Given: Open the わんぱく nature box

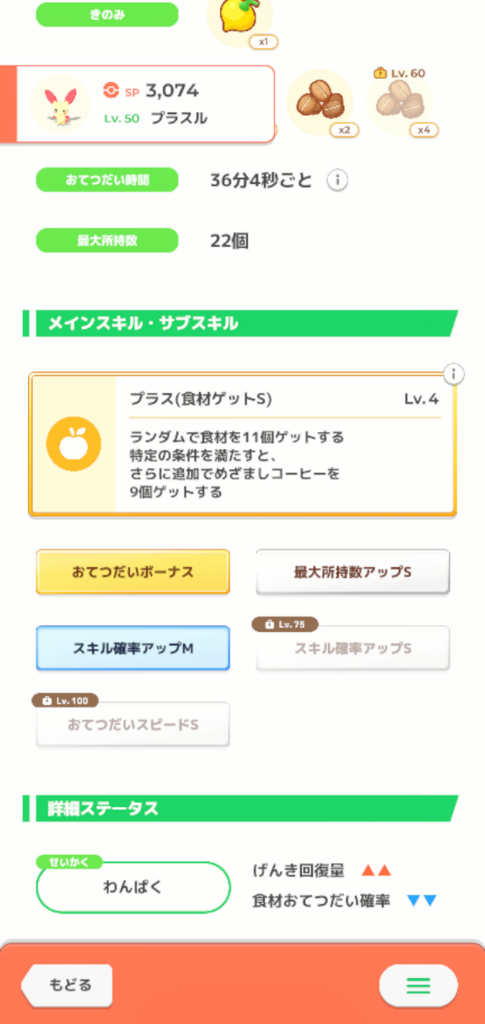Looking at the screenshot, I should click(x=133, y=887).
